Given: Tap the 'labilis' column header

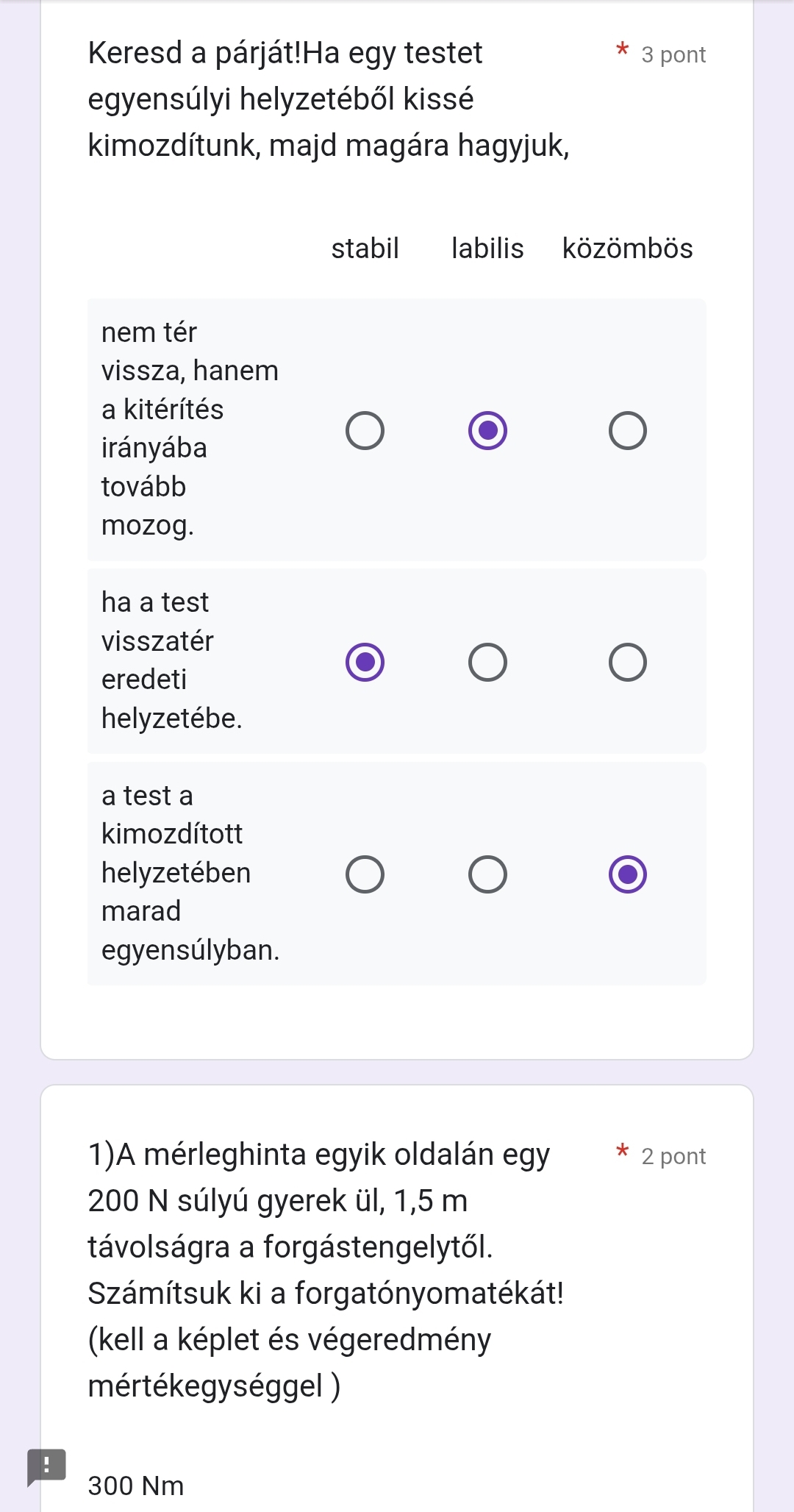Looking at the screenshot, I should 487,249.
